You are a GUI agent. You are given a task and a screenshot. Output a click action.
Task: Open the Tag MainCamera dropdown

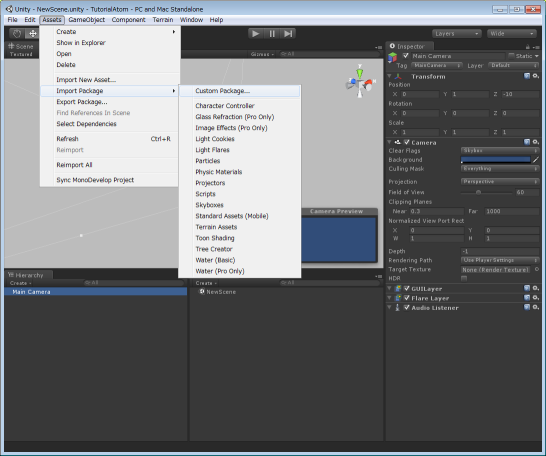pos(437,65)
